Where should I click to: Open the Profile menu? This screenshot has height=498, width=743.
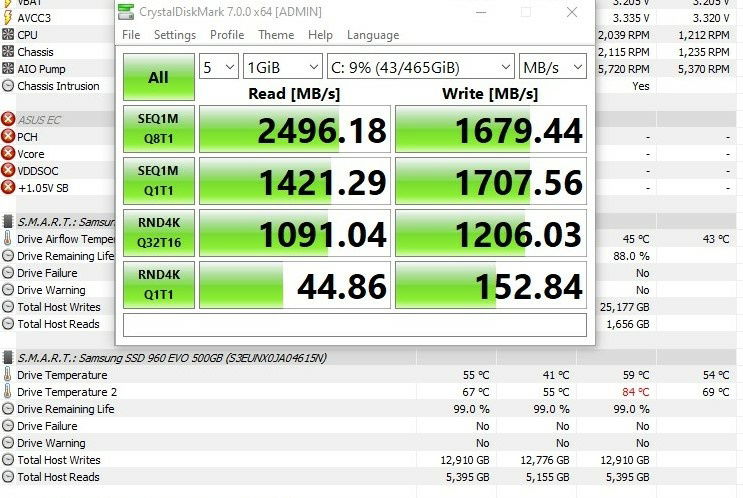pos(227,35)
